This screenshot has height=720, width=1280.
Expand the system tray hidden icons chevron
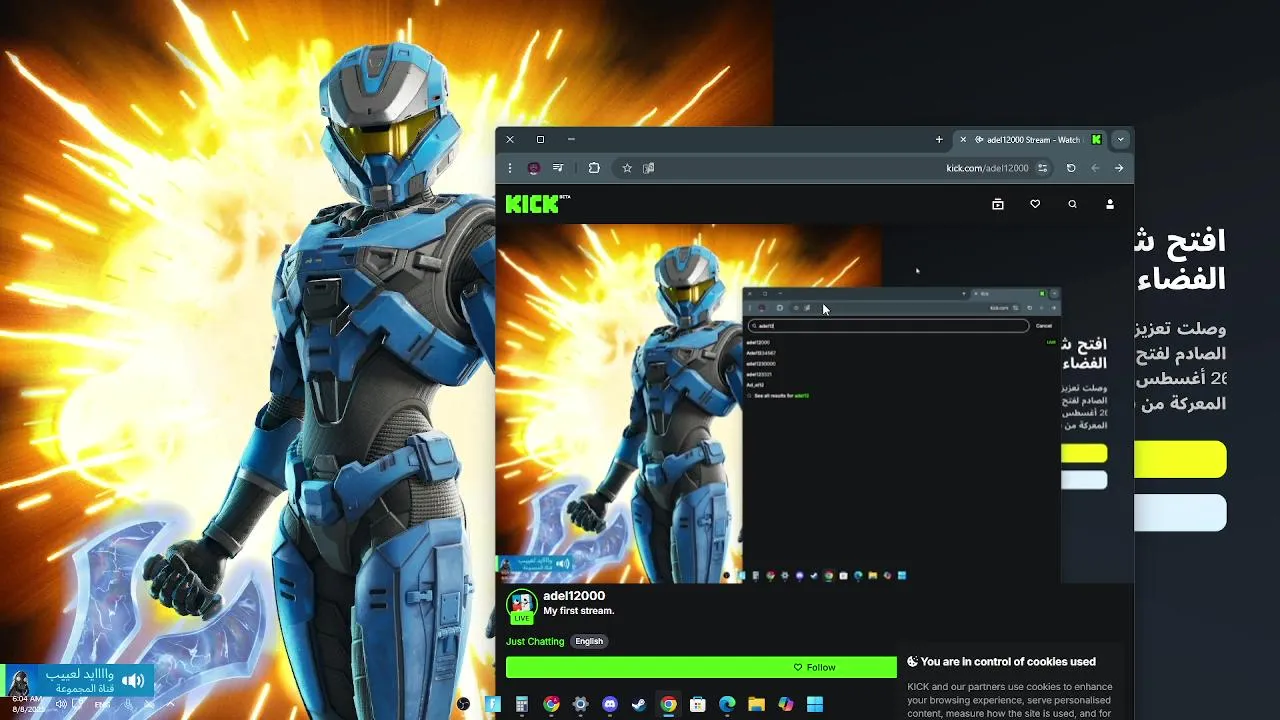click(170, 704)
